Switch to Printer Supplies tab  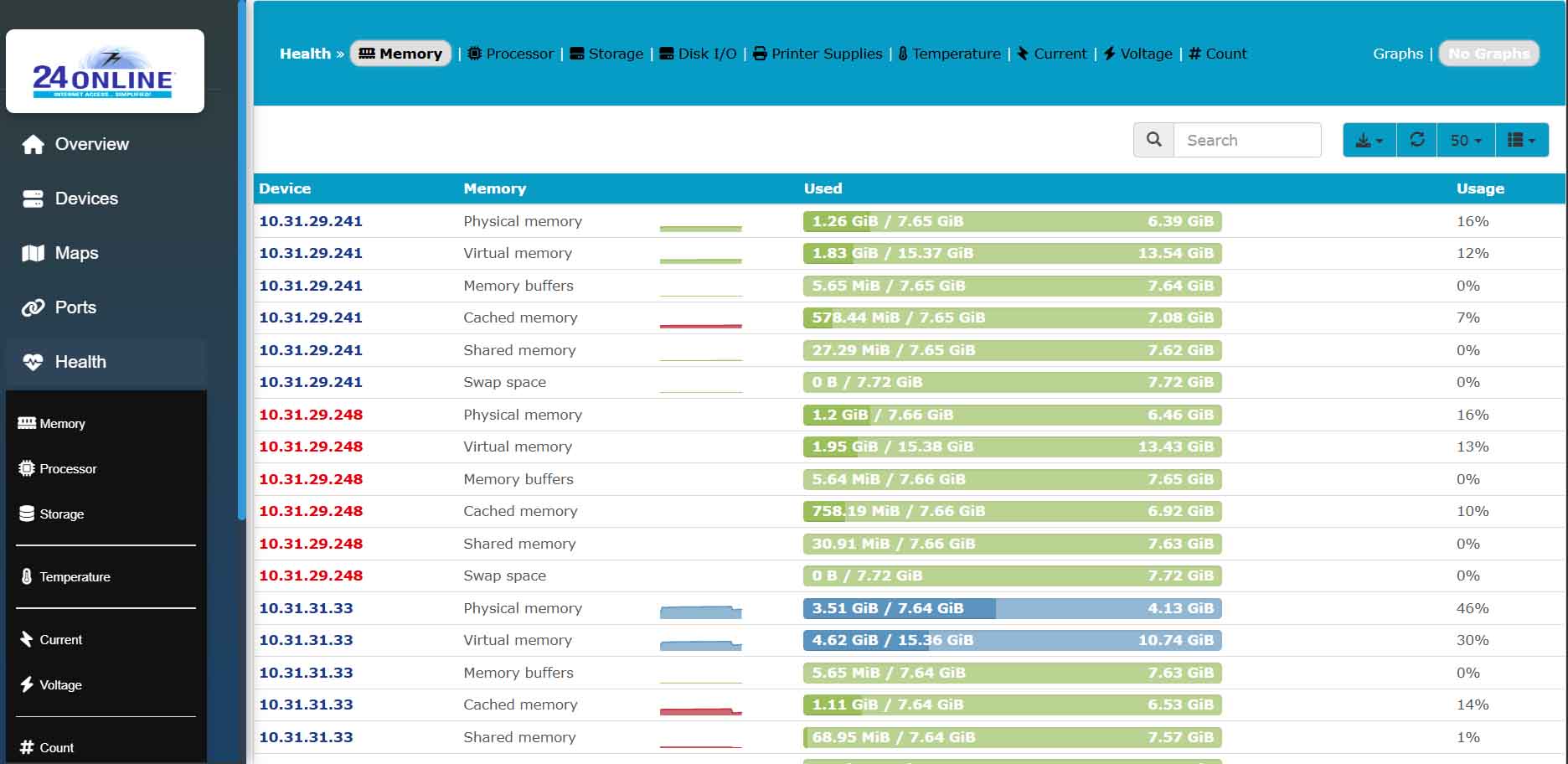(818, 54)
